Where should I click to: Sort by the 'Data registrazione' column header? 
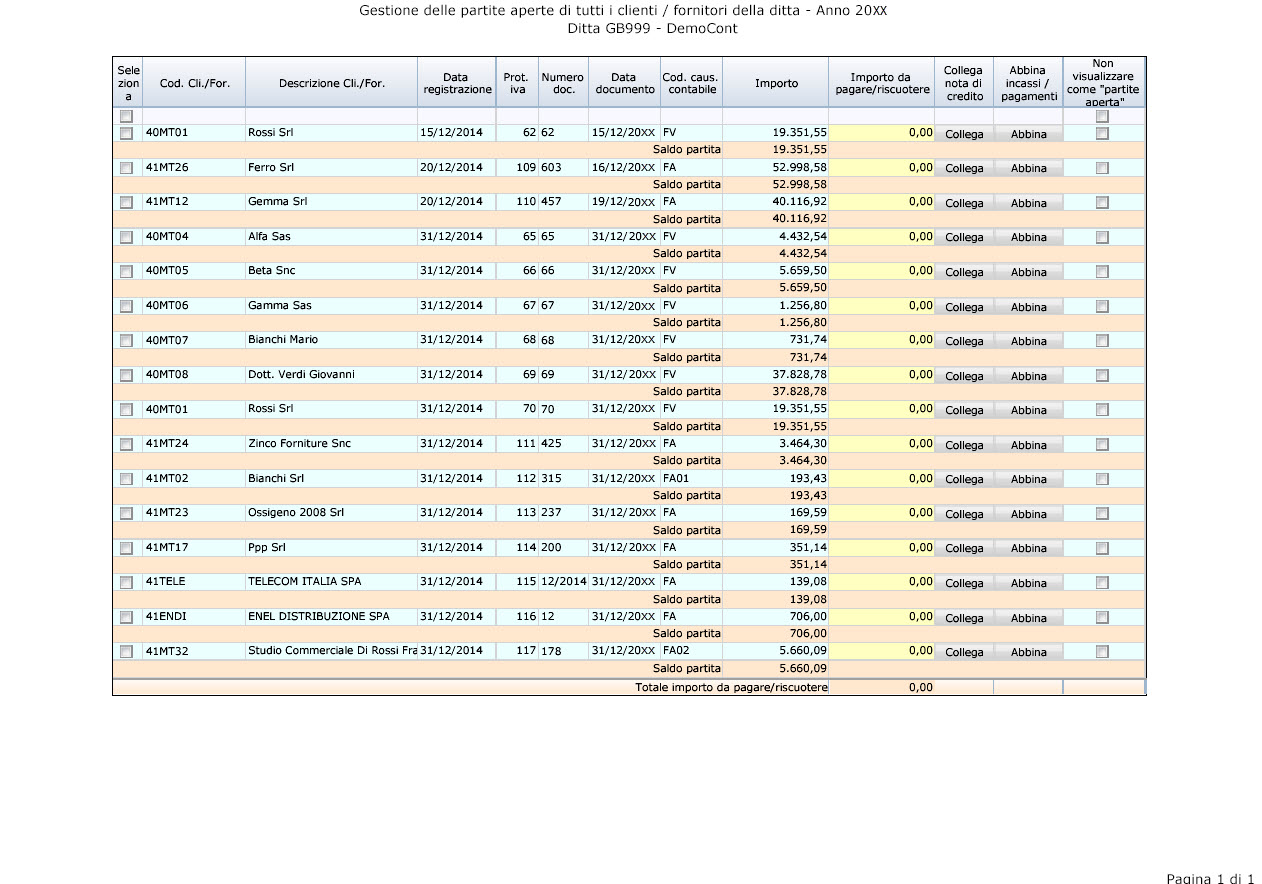coord(457,83)
